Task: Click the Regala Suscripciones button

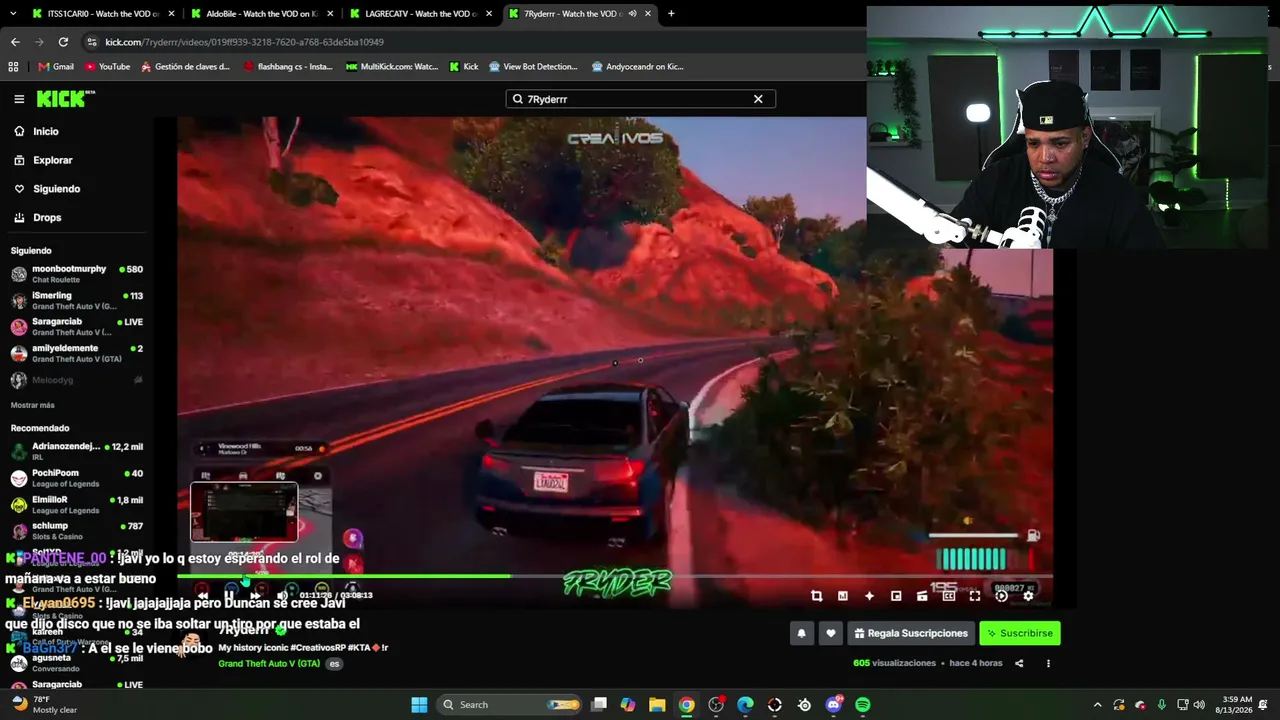Action: click(x=910, y=633)
